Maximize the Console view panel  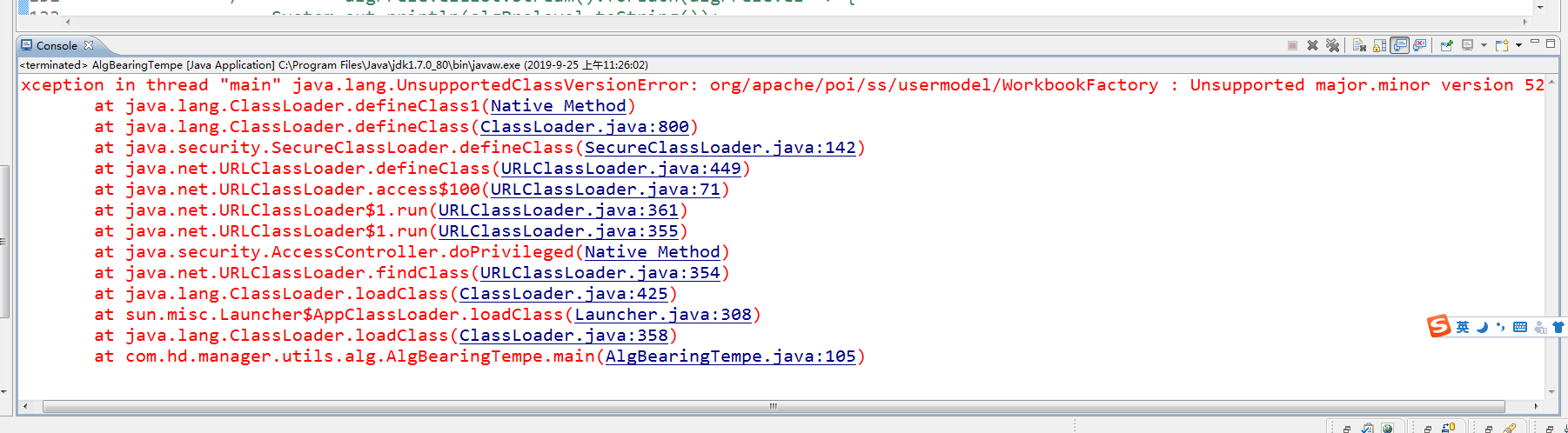(1551, 43)
